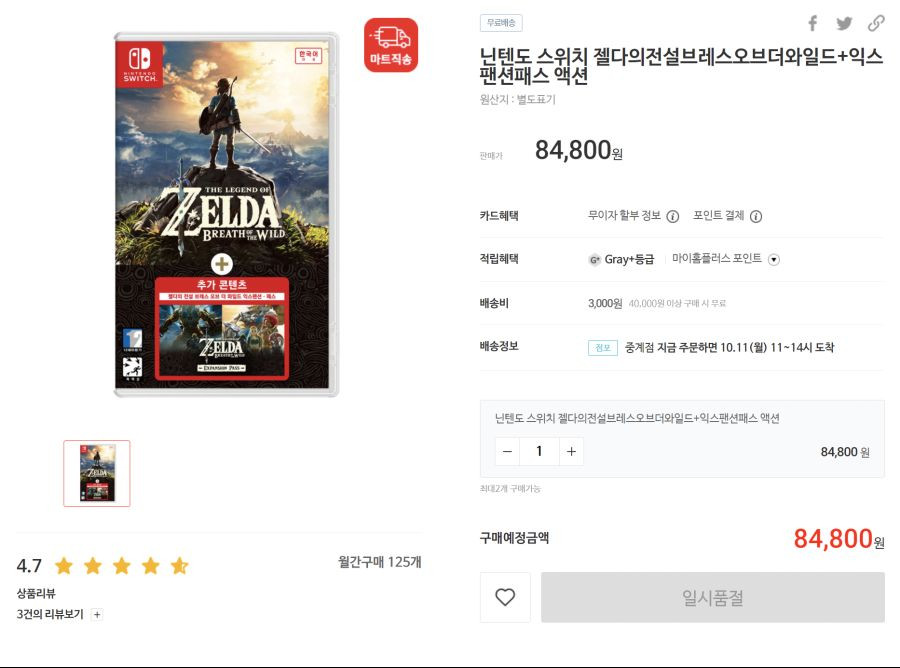This screenshot has width=900, height=668.
Task: Increase quantity with plus button
Action: pos(571,451)
